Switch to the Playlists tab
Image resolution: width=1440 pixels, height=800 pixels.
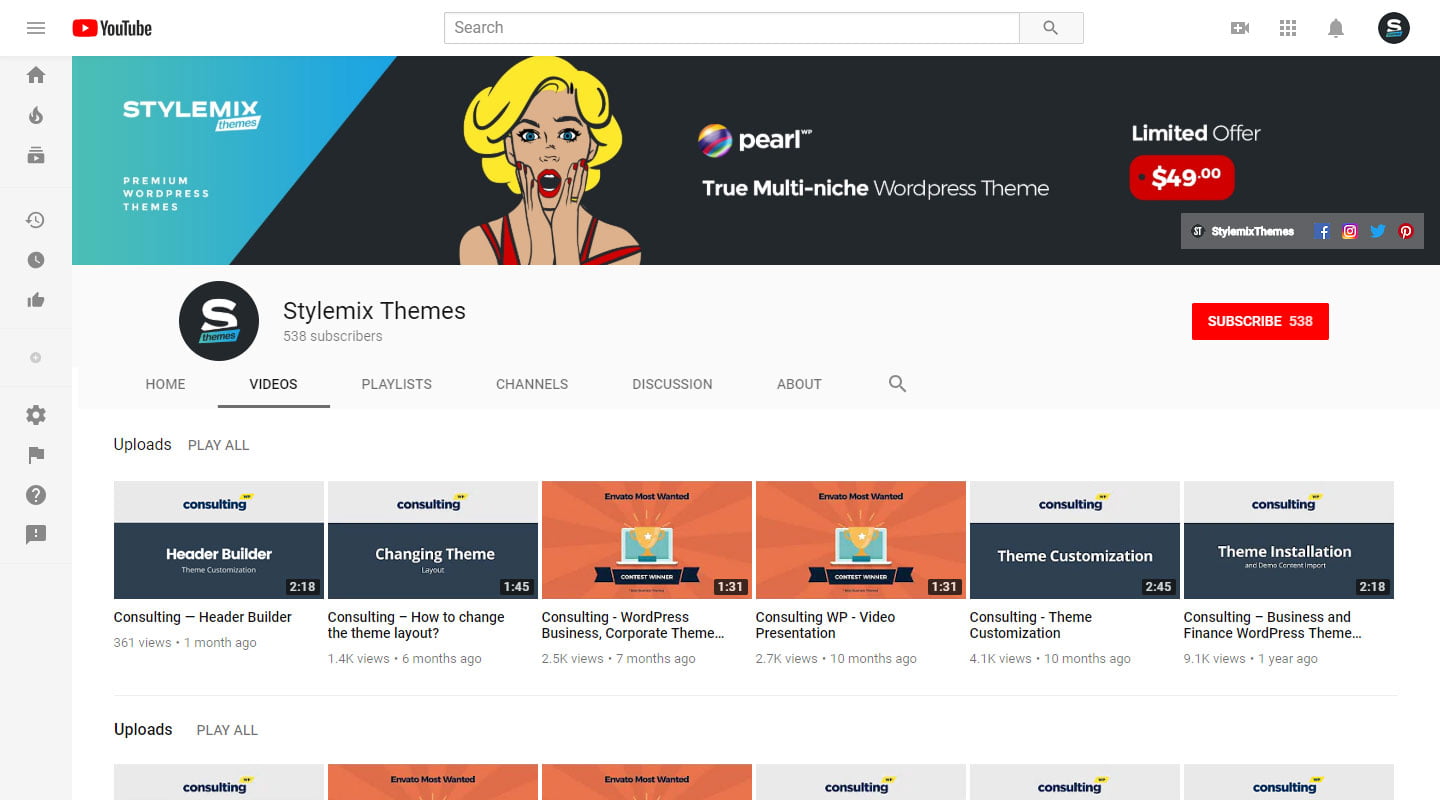(397, 384)
